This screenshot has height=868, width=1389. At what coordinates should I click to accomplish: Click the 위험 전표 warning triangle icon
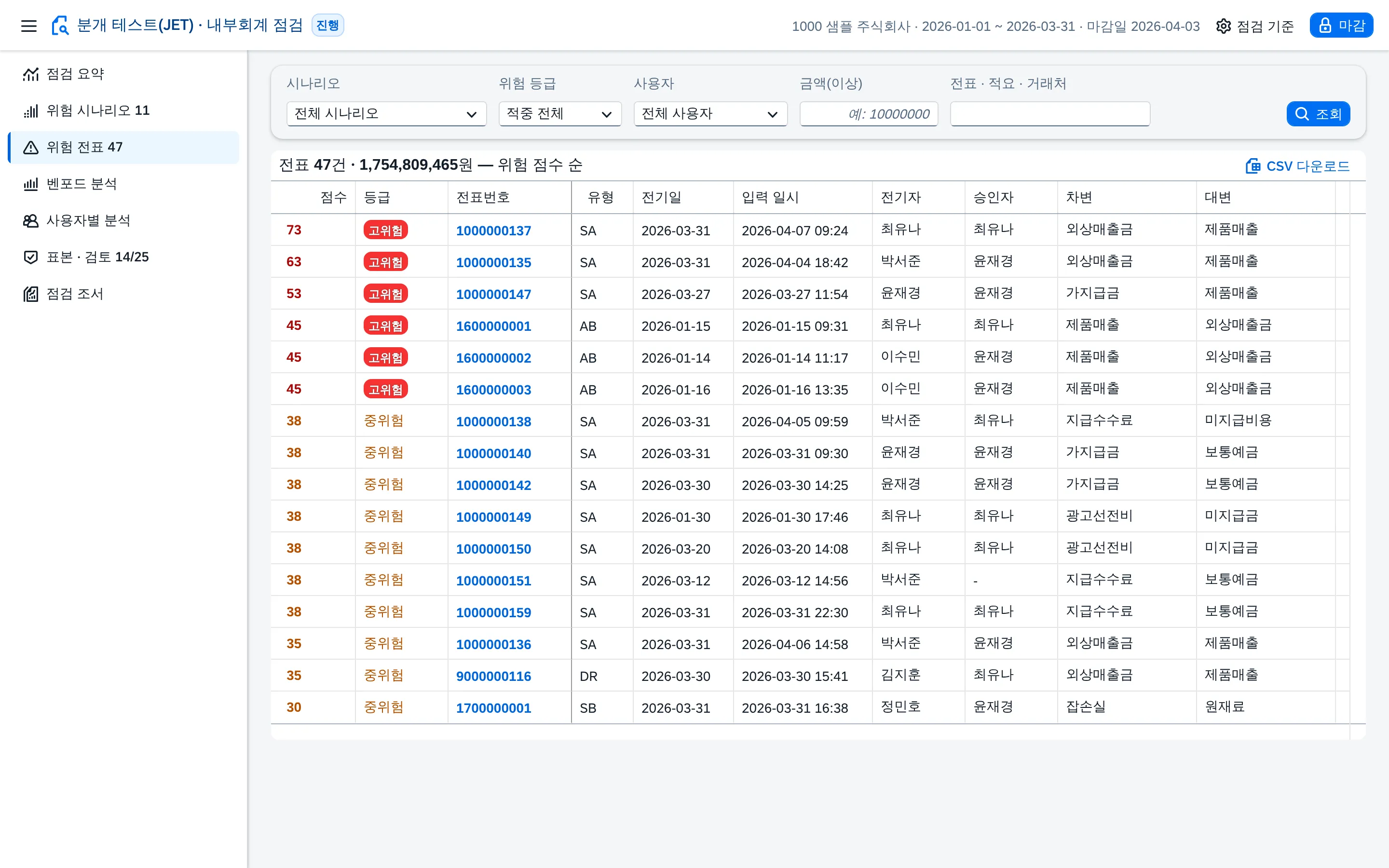[31, 148]
